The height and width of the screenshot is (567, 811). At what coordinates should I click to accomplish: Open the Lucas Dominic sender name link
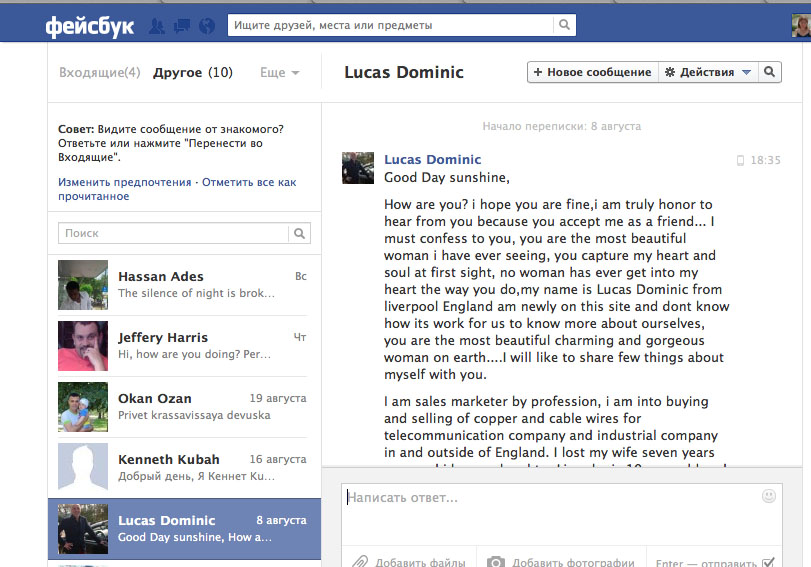(x=432, y=159)
